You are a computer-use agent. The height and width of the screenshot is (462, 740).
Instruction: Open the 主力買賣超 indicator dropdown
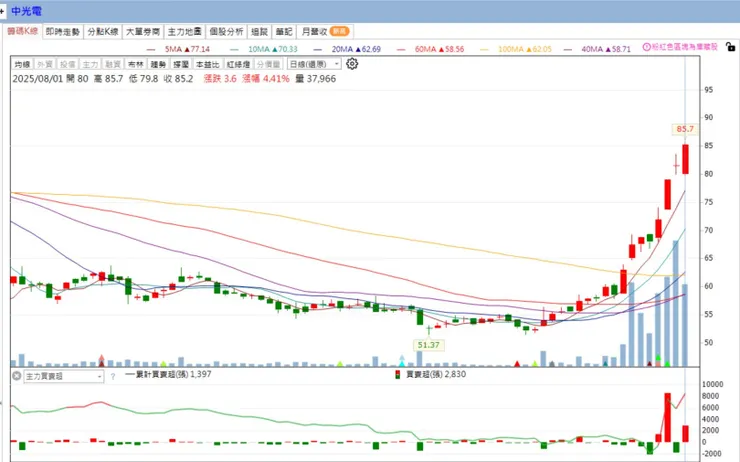[x=64, y=377]
